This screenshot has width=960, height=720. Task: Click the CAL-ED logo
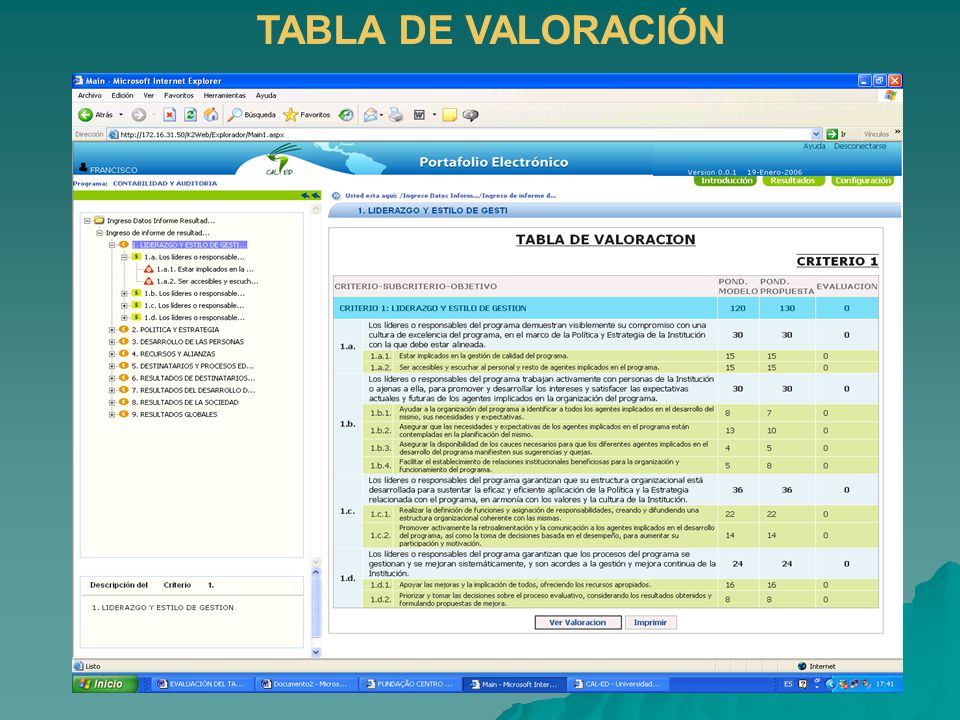tap(280, 160)
